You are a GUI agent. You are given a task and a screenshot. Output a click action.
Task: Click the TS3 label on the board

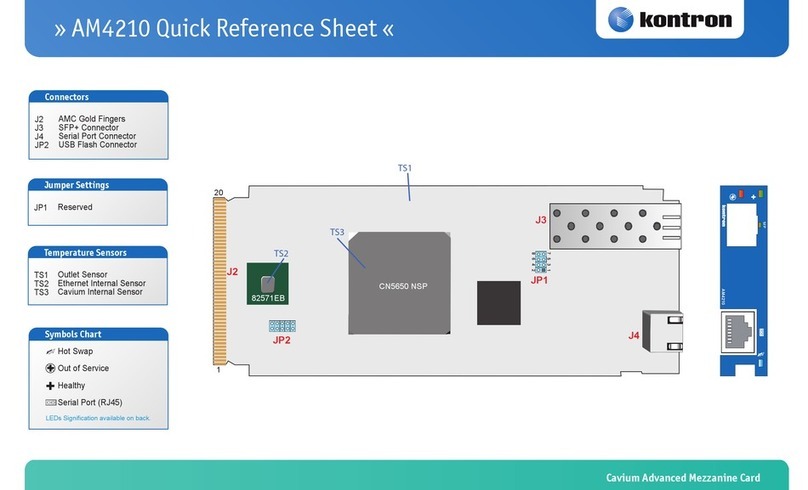[x=337, y=232]
